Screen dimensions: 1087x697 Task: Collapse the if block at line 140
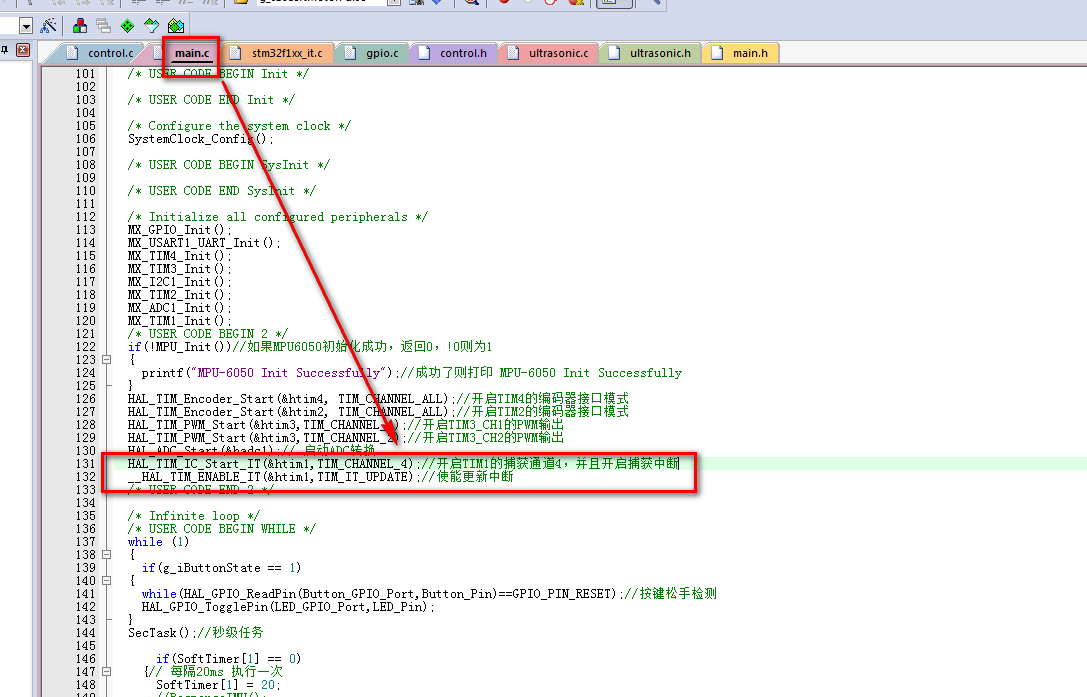point(106,580)
